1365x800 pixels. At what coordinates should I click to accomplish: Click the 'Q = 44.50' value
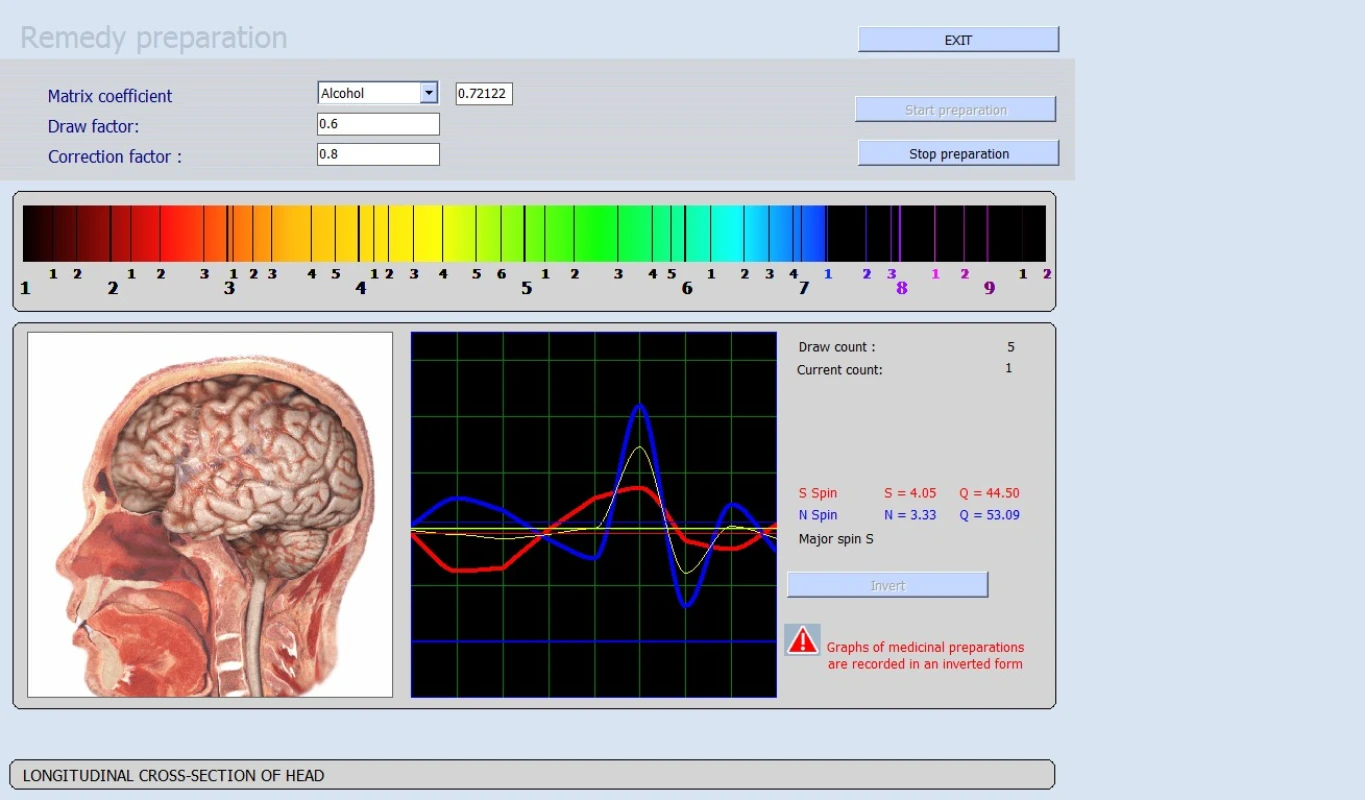990,493
